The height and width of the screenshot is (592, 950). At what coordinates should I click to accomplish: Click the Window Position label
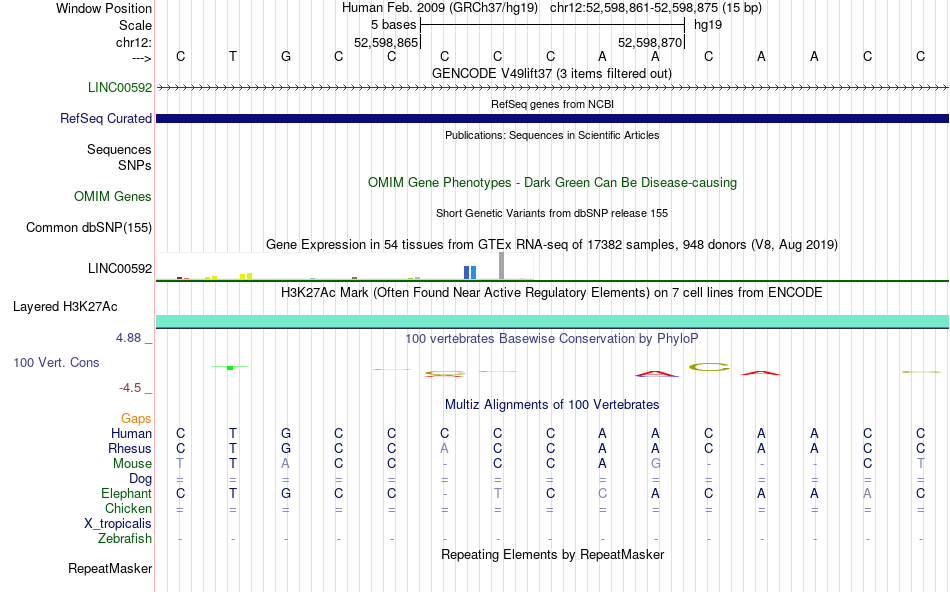click(104, 8)
